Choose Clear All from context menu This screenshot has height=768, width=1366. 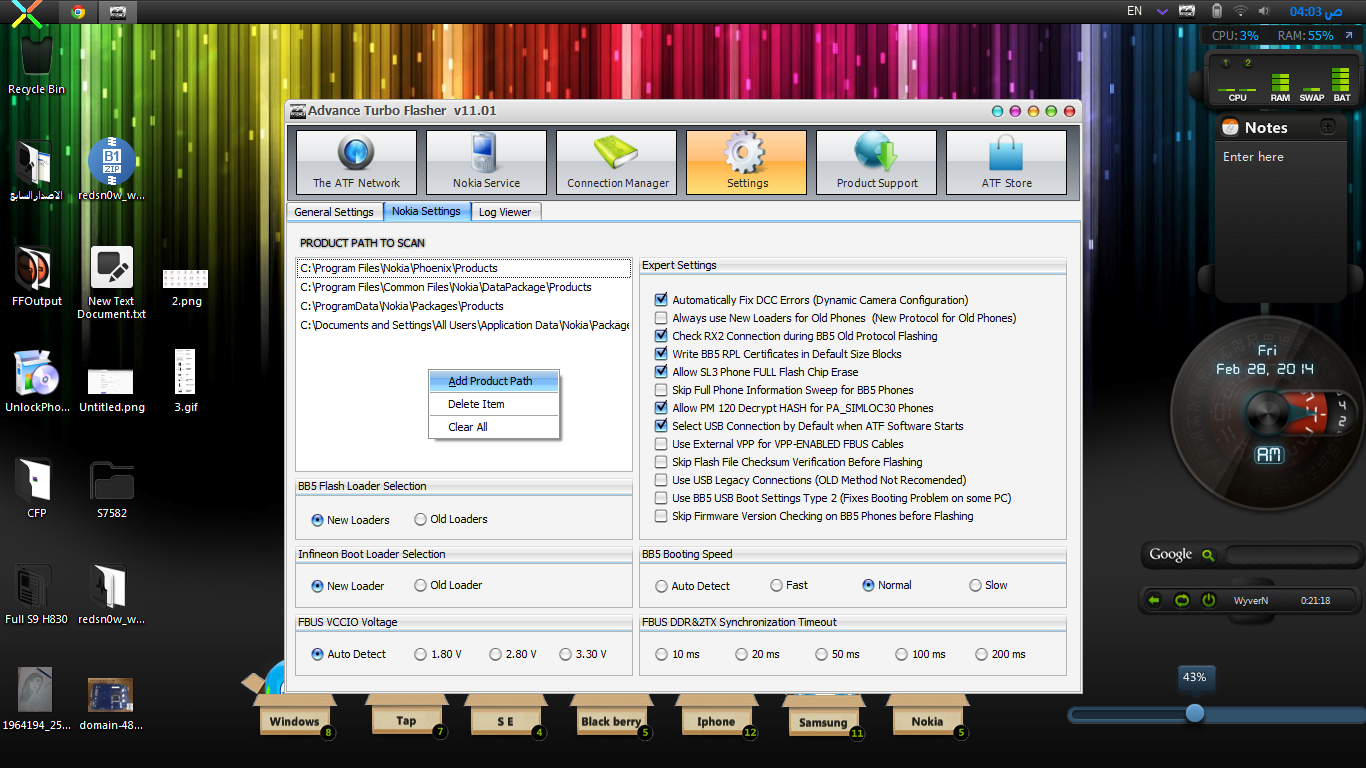[494, 427]
